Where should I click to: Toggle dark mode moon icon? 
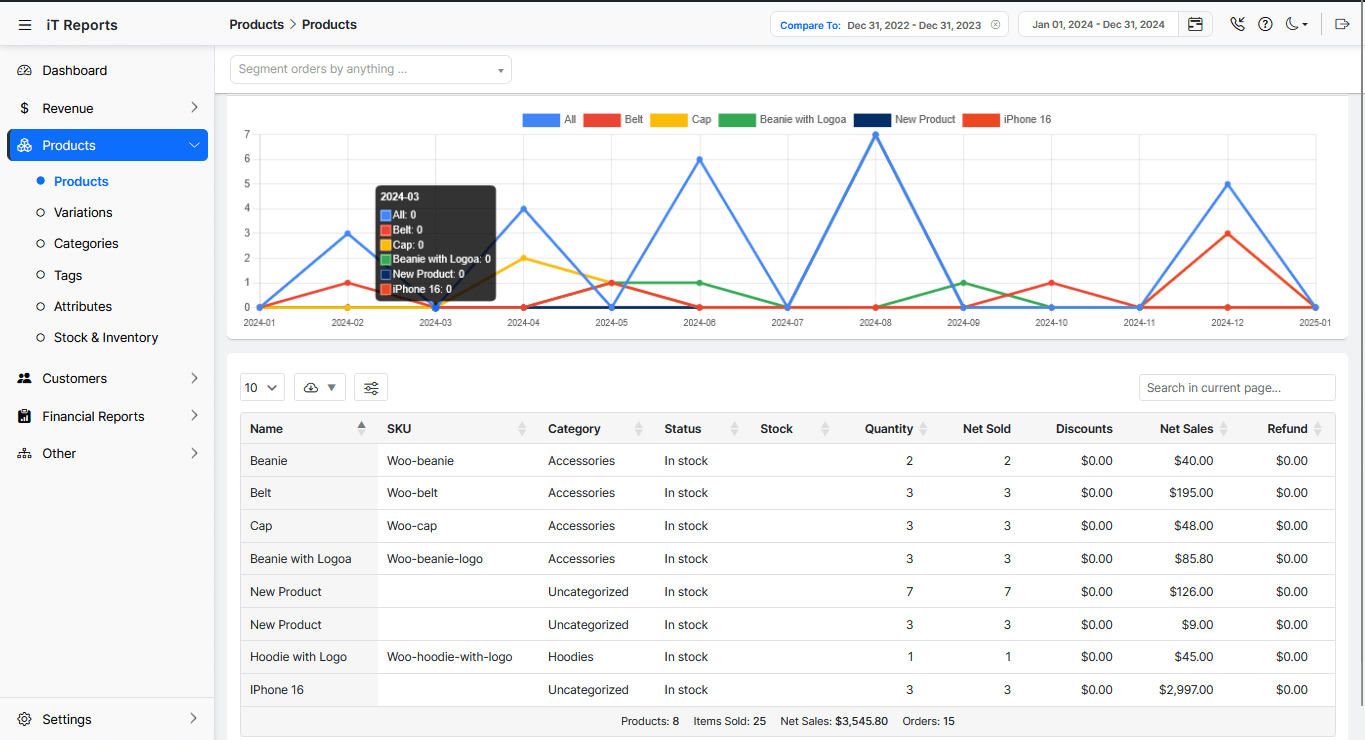click(x=1296, y=25)
